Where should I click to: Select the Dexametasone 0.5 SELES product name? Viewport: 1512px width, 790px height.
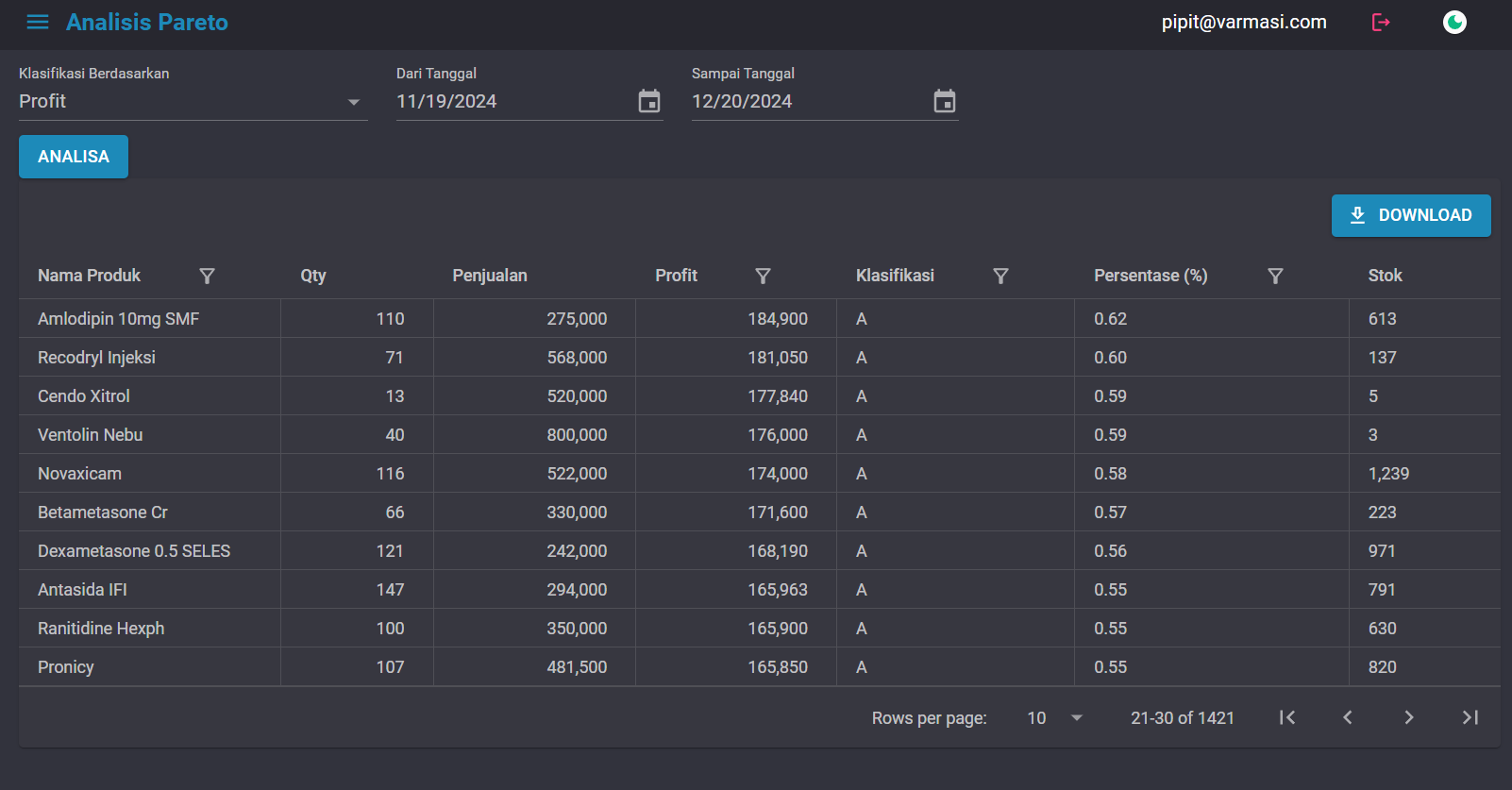(x=134, y=551)
